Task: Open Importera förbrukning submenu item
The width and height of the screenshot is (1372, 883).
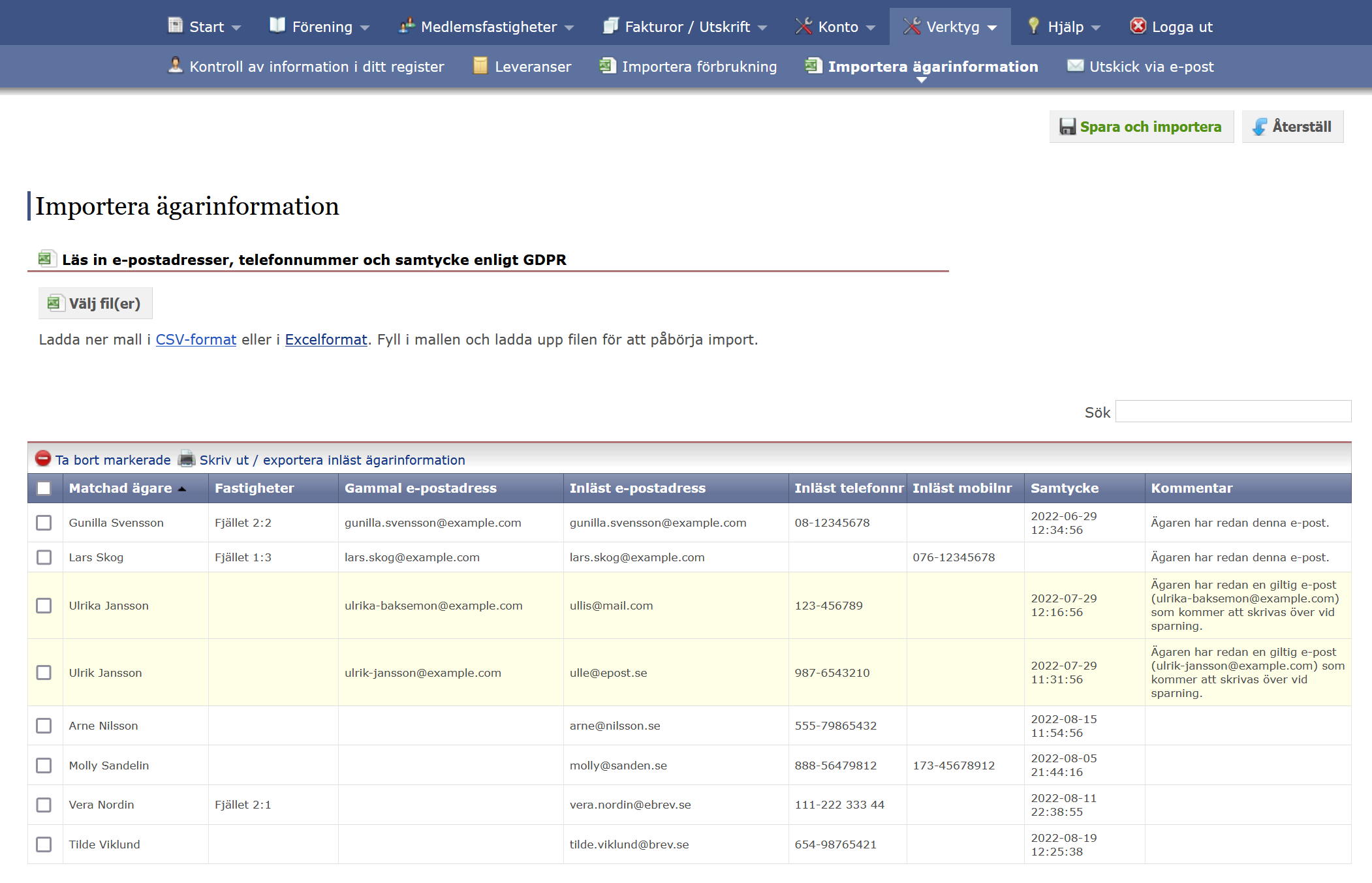Action: tap(699, 67)
